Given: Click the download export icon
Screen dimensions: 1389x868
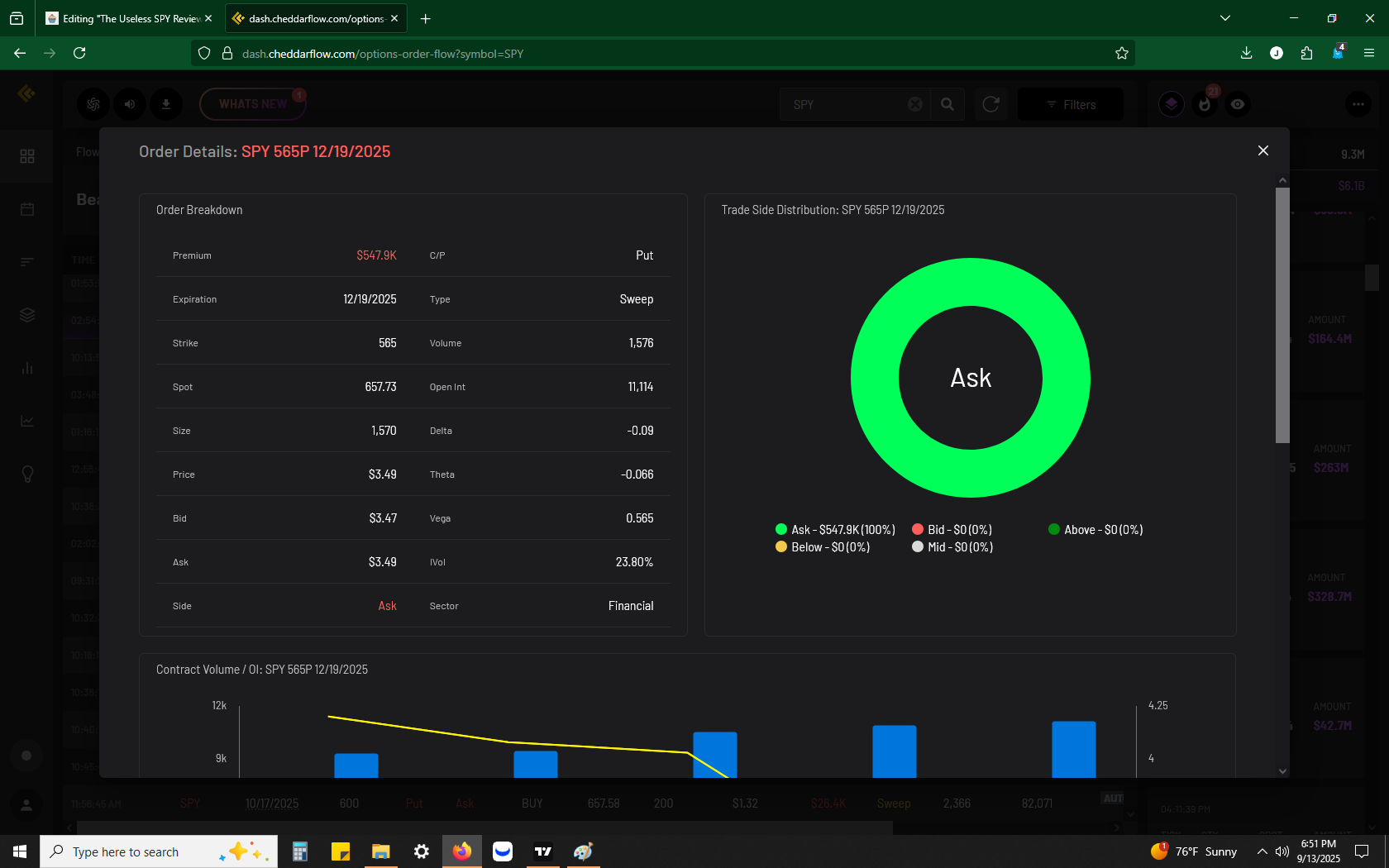Looking at the screenshot, I should pyautogui.click(x=165, y=104).
